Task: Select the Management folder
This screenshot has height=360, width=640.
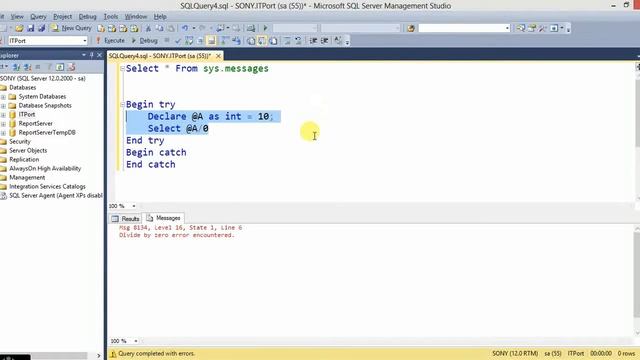Action: (x=27, y=178)
